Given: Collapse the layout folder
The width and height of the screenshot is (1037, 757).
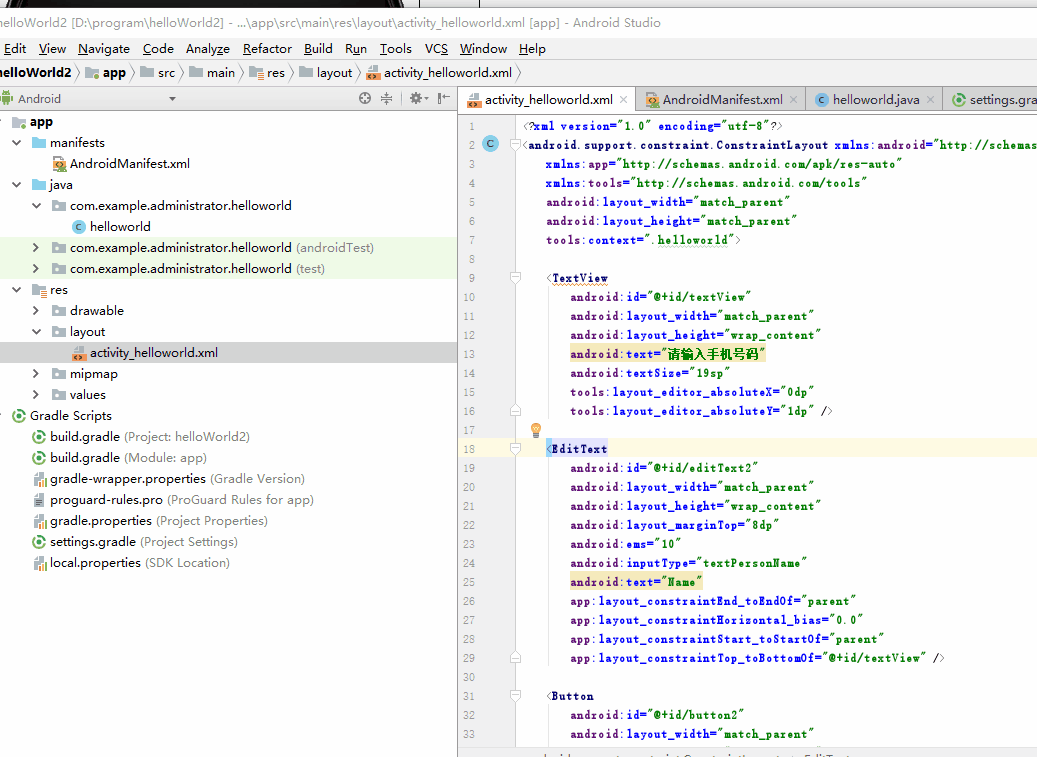Looking at the screenshot, I should tap(36, 332).
